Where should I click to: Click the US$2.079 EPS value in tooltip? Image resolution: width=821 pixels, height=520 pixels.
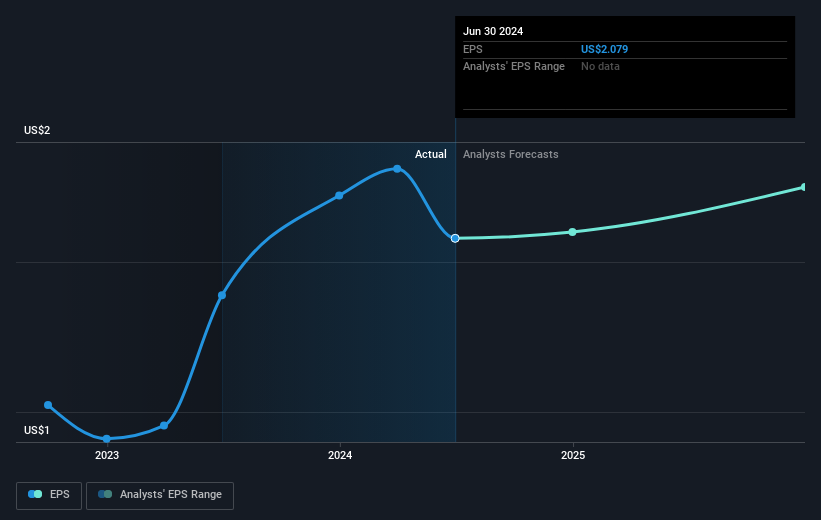tap(604, 49)
